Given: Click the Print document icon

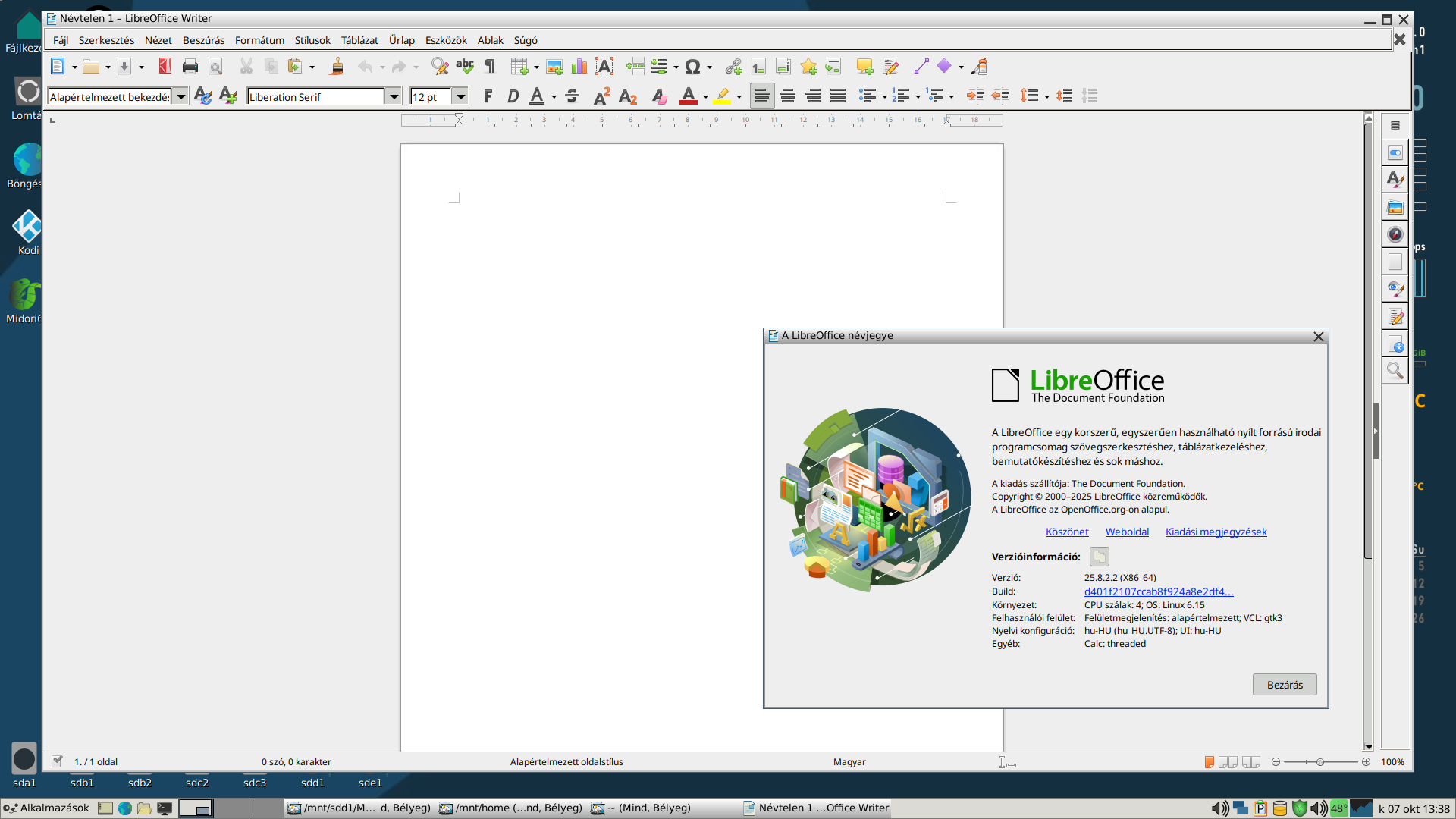Looking at the screenshot, I should (190, 67).
